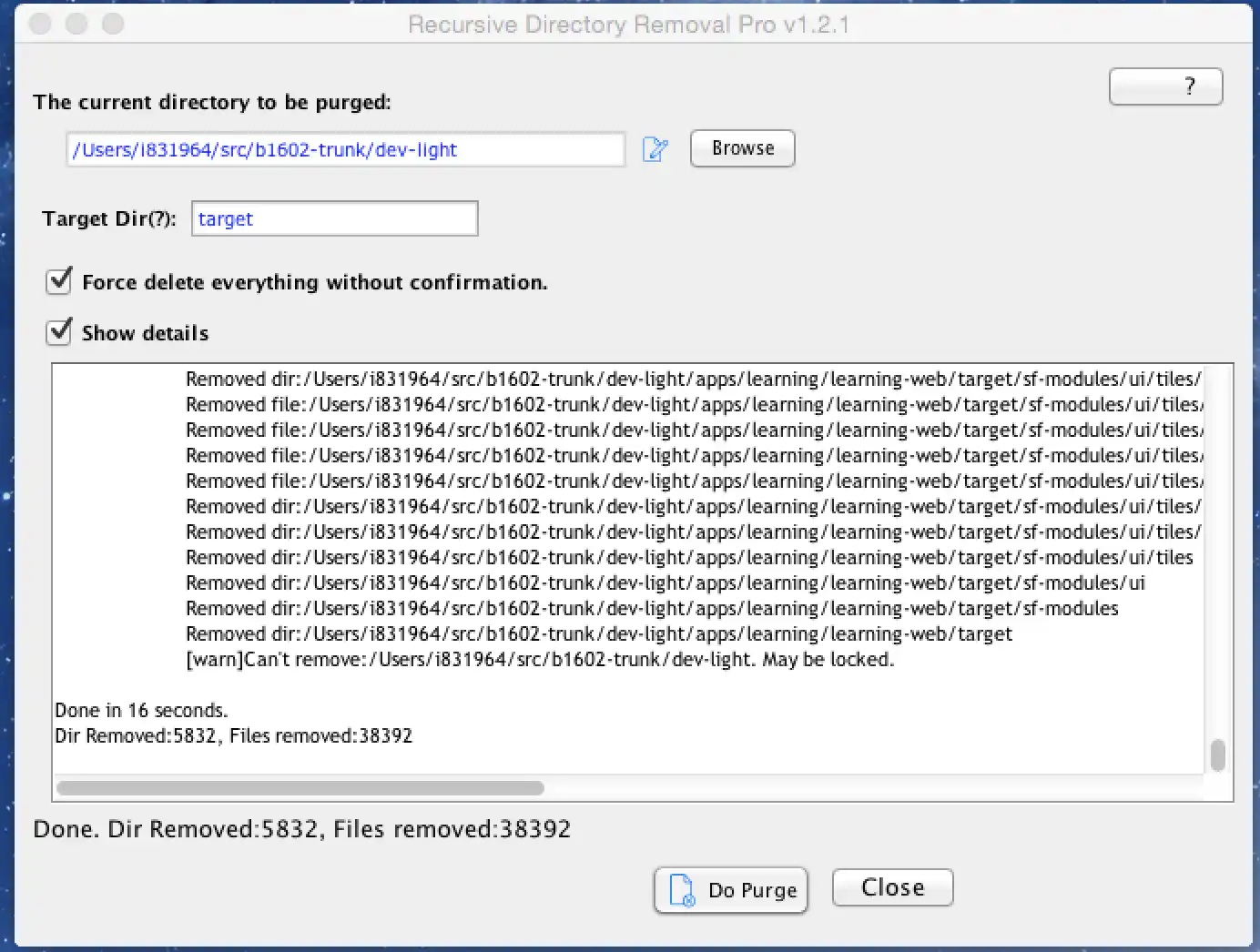Viewport: 1260px width, 952px height.
Task: Open help with the question mark button
Action: pyautogui.click(x=1166, y=86)
